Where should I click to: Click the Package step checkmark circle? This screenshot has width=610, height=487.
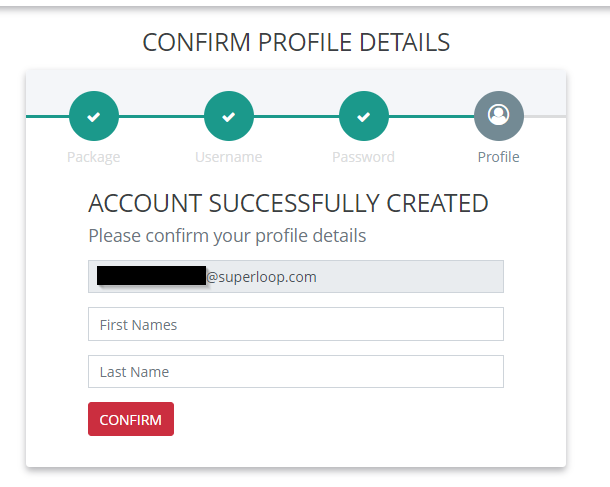pos(94,117)
